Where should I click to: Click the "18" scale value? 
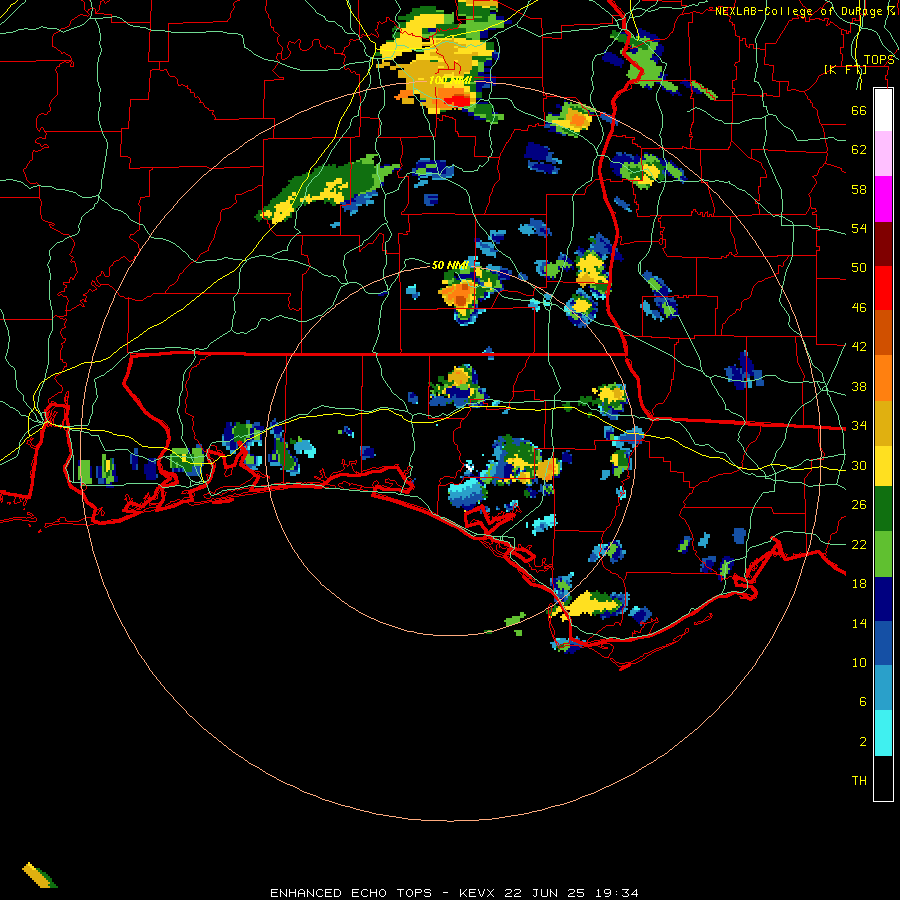[859, 584]
